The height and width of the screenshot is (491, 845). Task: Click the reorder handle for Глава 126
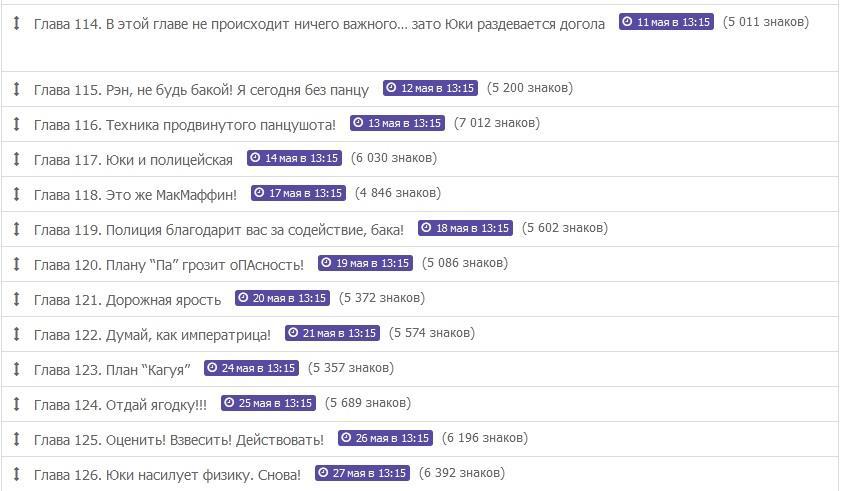[x=16, y=474]
